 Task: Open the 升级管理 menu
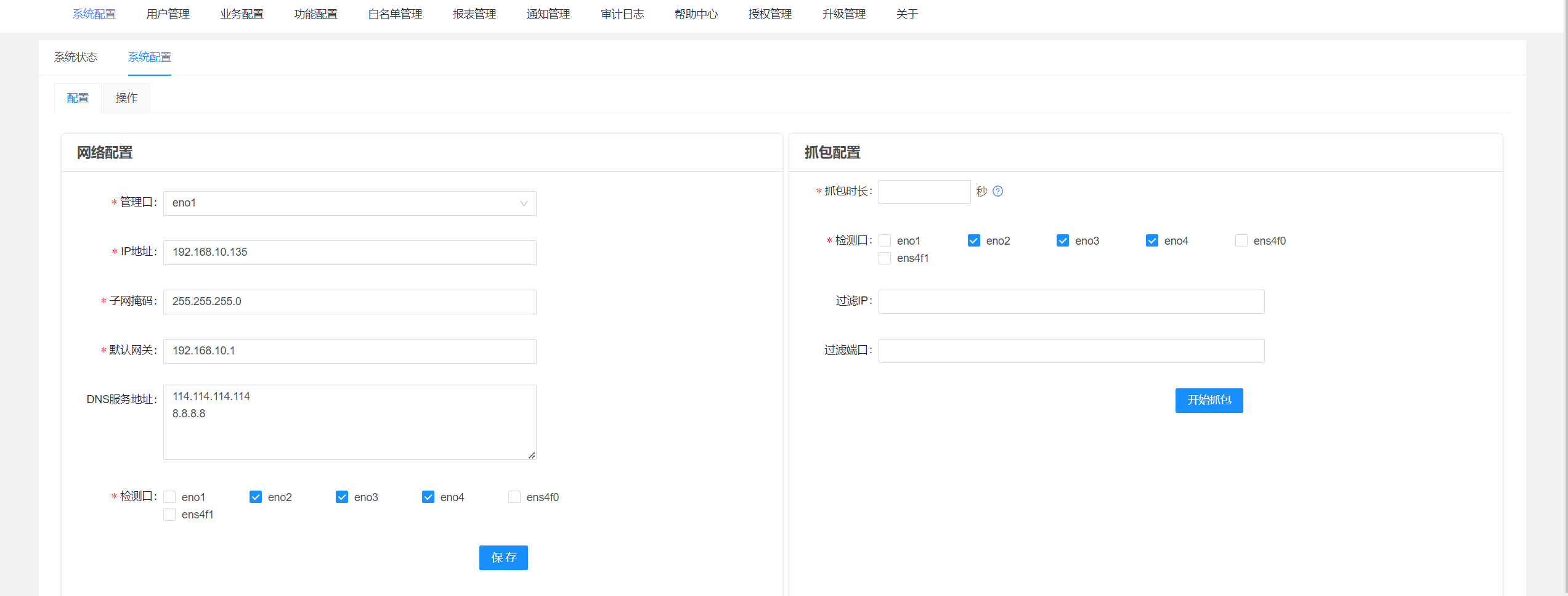pyautogui.click(x=843, y=14)
